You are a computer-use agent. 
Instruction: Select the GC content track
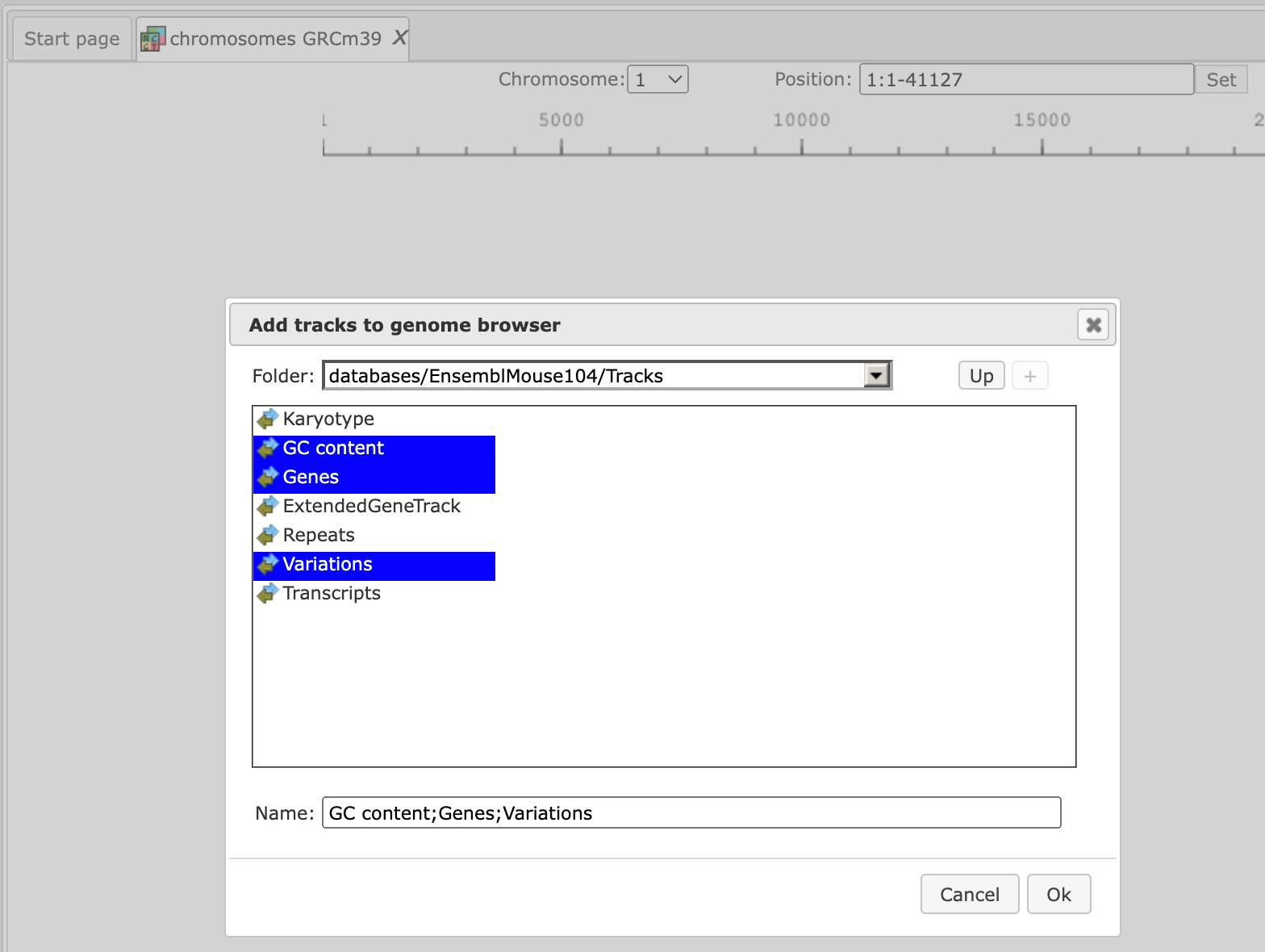click(x=374, y=448)
